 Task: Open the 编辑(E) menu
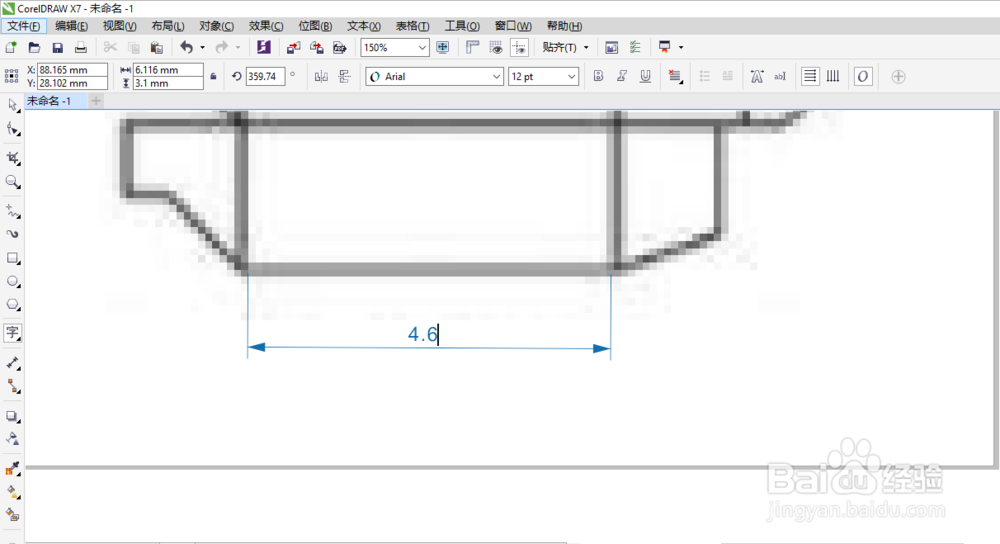[x=71, y=26]
